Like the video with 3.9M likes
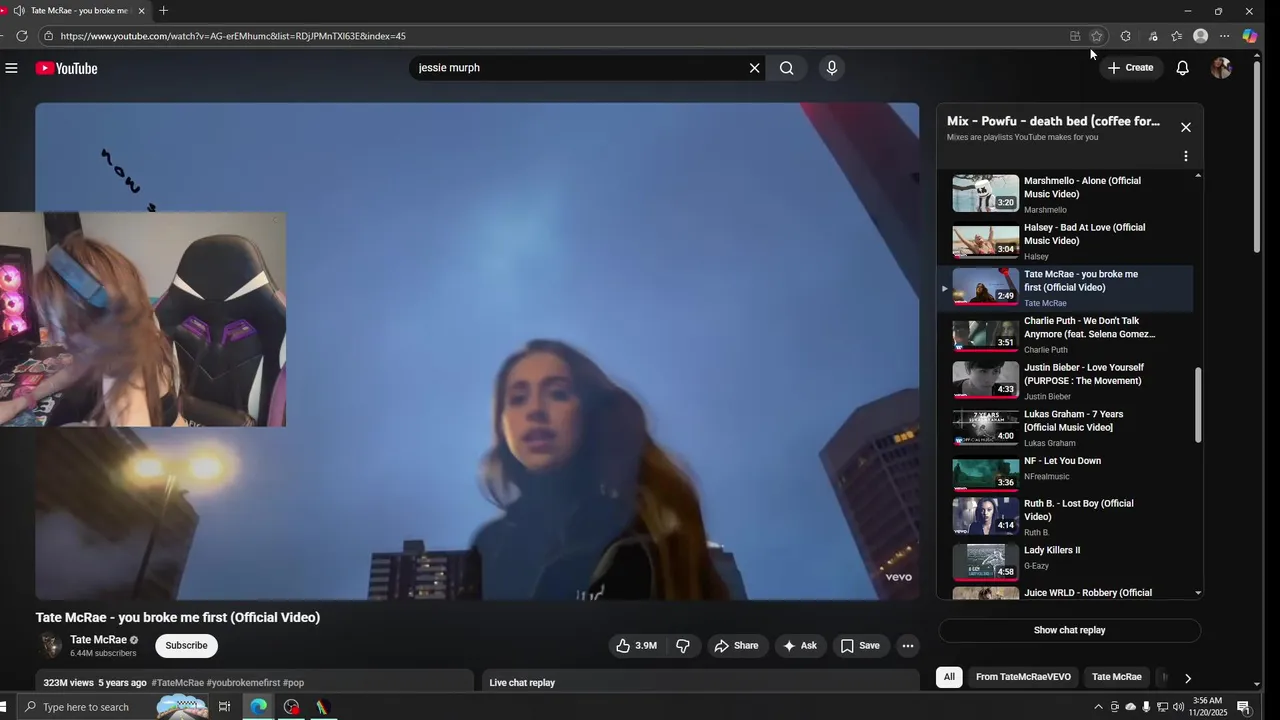The height and width of the screenshot is (720, 1280). pos(636,646)
